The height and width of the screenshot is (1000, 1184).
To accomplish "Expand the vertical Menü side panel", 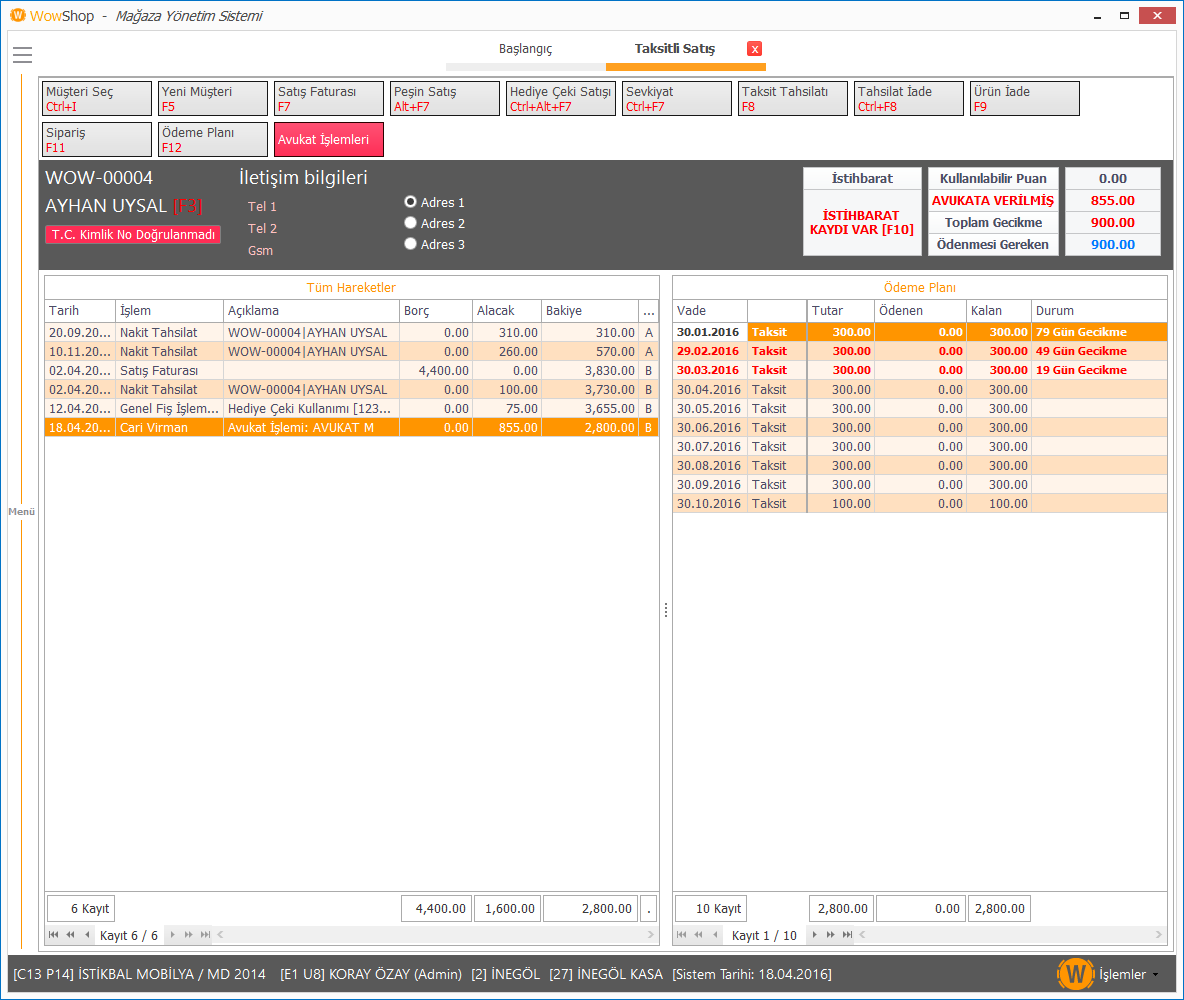I will point(21,512).
